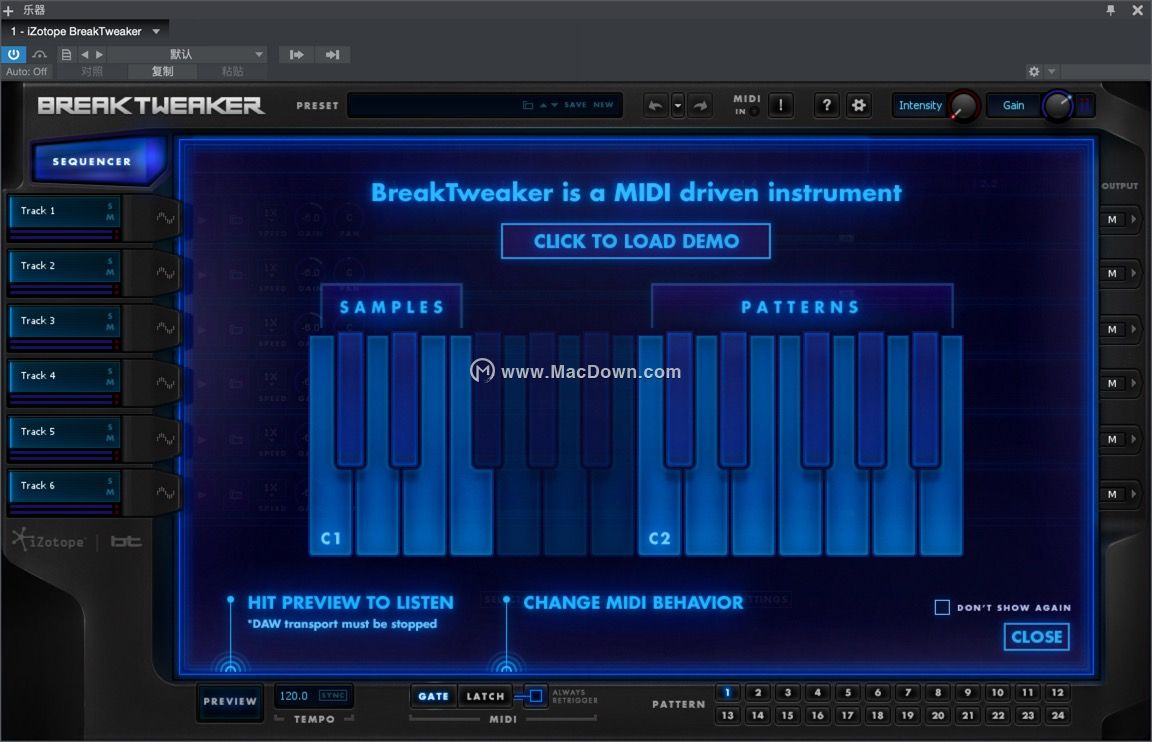Pin the plugin window with pin icon
Image resolution: width=1152 pixels, height=742 pixels.
(x=1111, y=10)
